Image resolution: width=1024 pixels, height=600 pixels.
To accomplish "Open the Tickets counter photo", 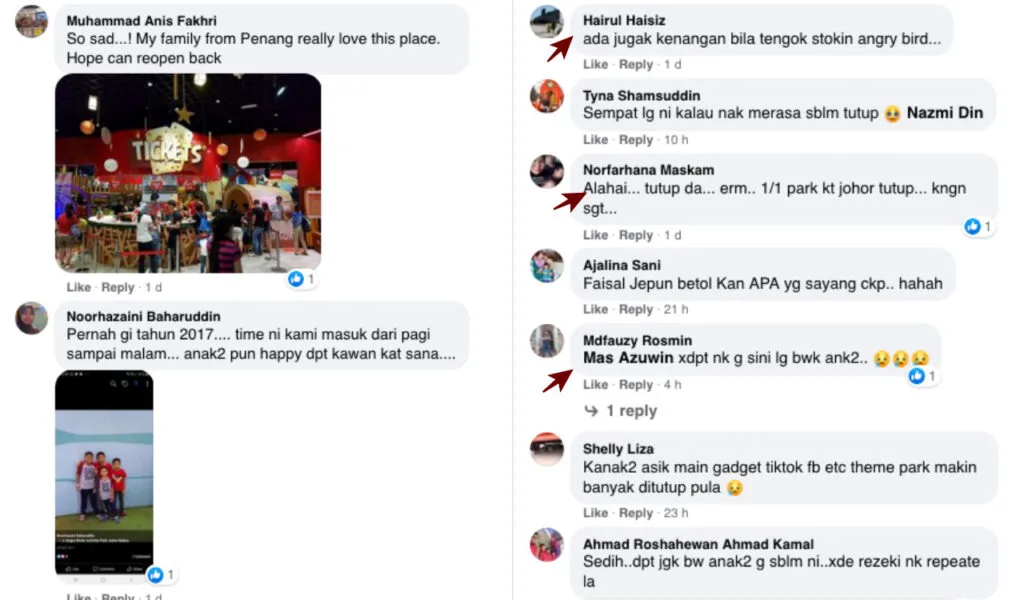I will tap(188, 173).
